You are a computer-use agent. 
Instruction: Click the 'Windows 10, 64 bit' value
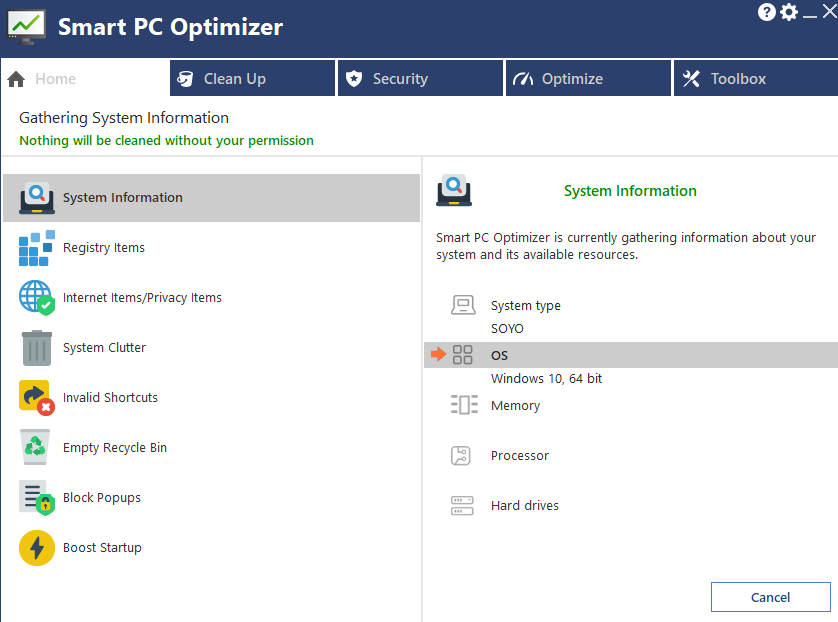[x=546, y=379]
